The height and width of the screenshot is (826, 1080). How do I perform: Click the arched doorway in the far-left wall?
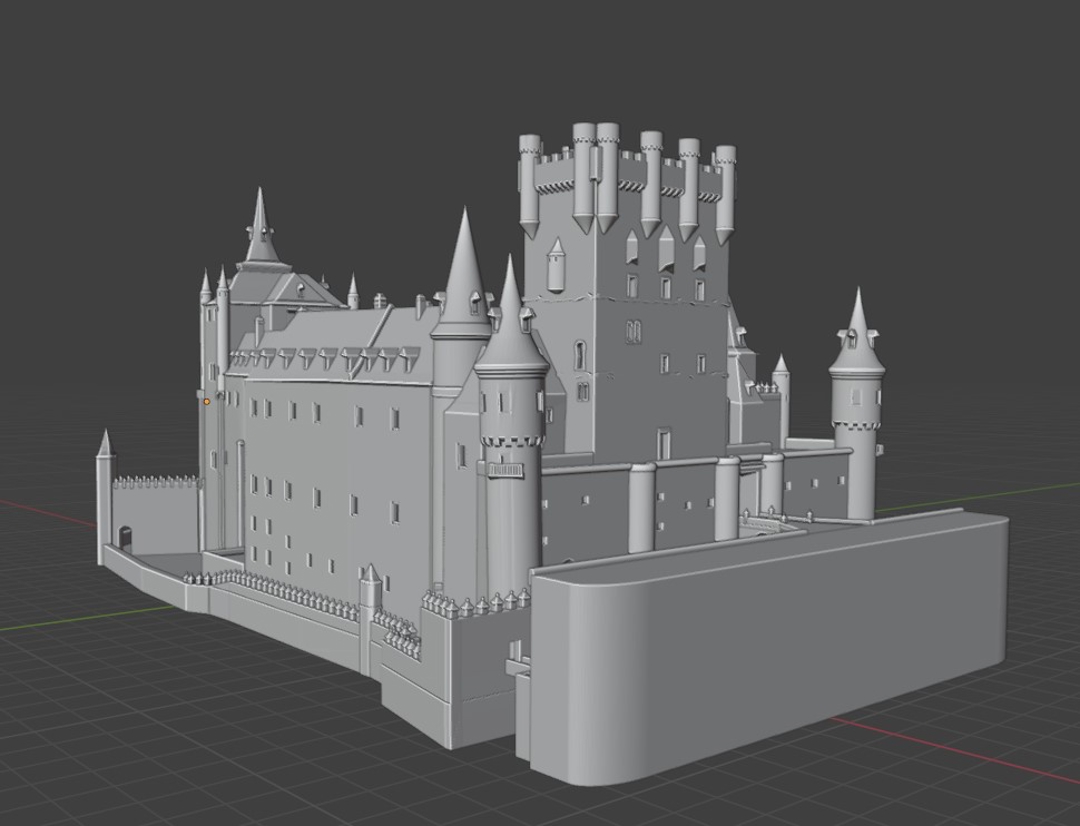(x=124, y=538)
